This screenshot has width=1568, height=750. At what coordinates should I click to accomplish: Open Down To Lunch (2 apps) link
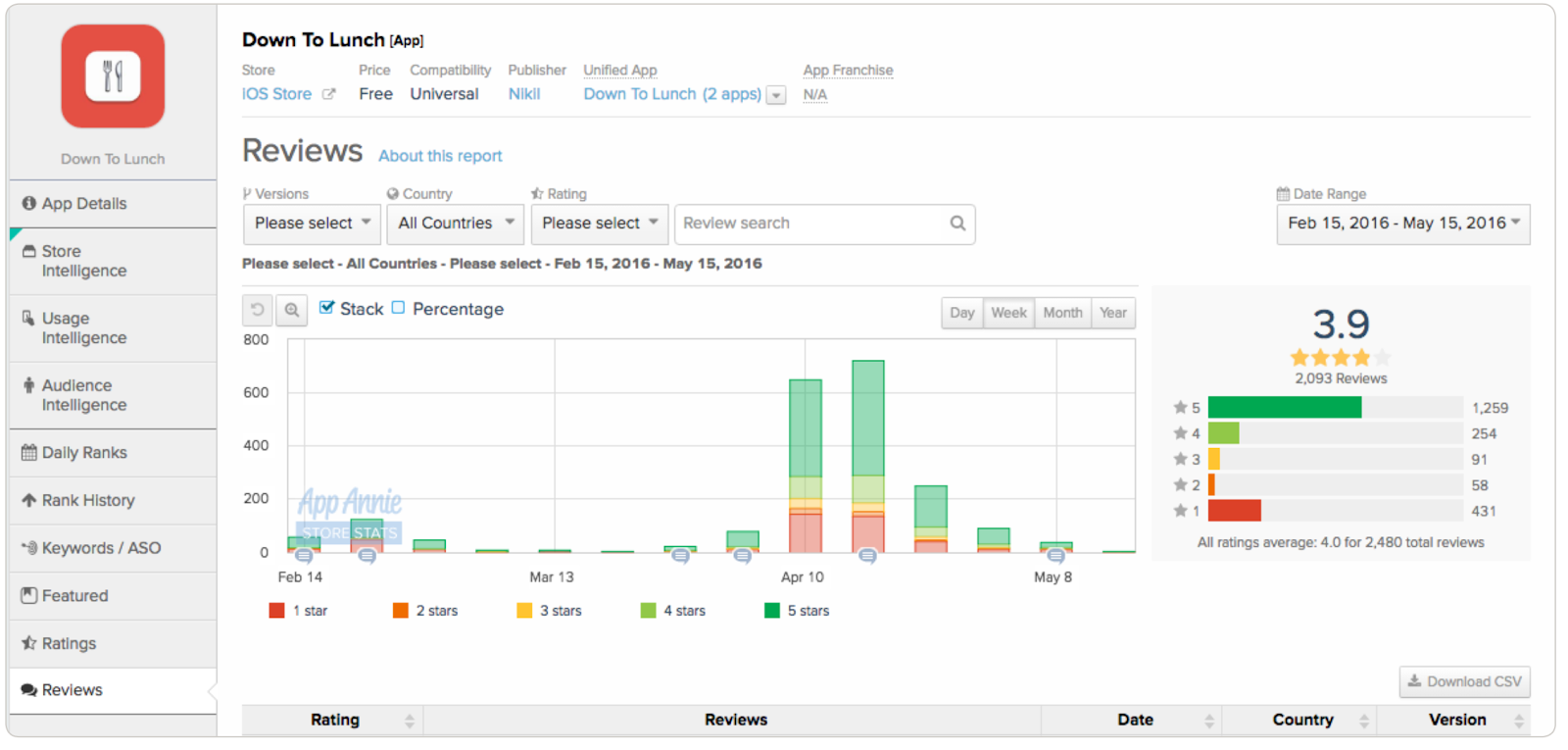pos(672,94)
